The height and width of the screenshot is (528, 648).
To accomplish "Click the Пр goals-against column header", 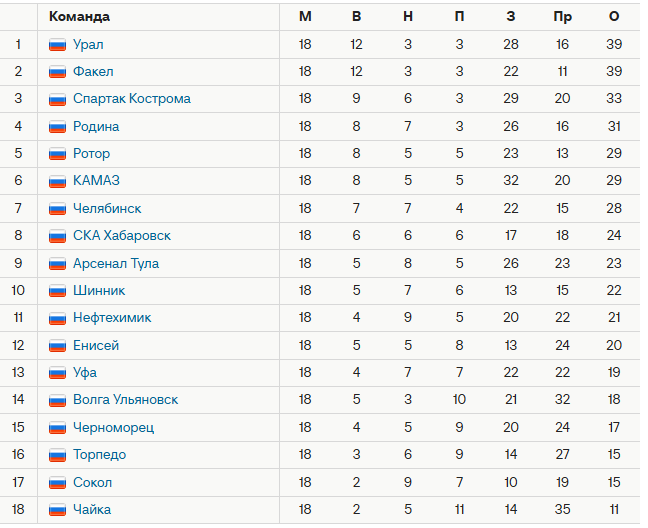I will point(562,16).
